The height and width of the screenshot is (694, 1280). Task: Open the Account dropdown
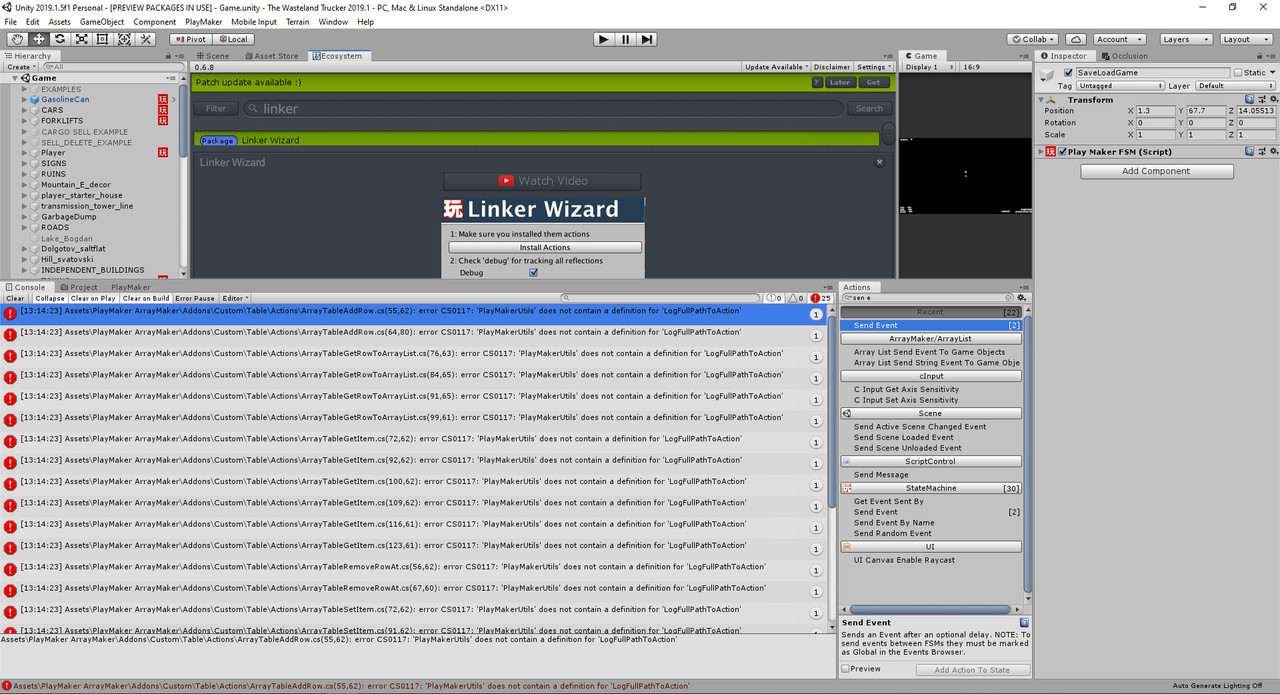(1117, 39)
